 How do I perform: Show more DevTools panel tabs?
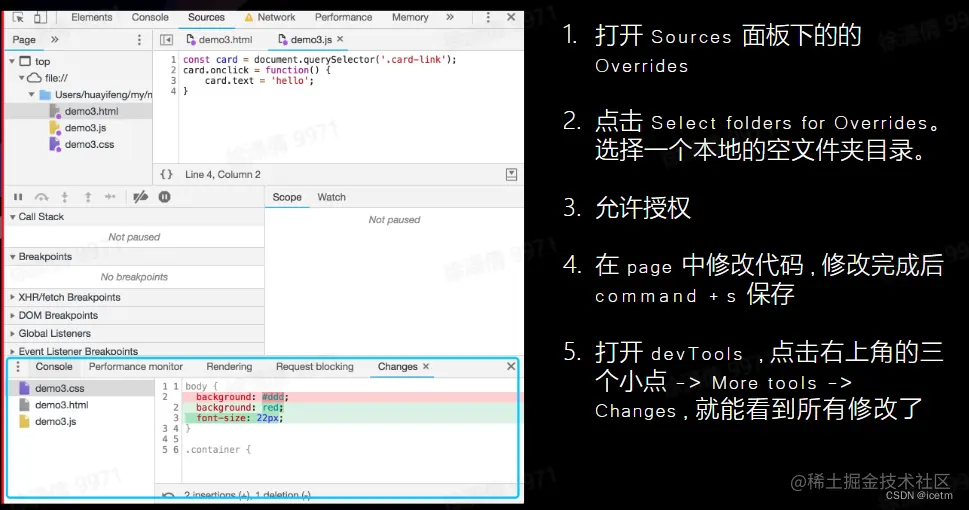tap(450, 17)
